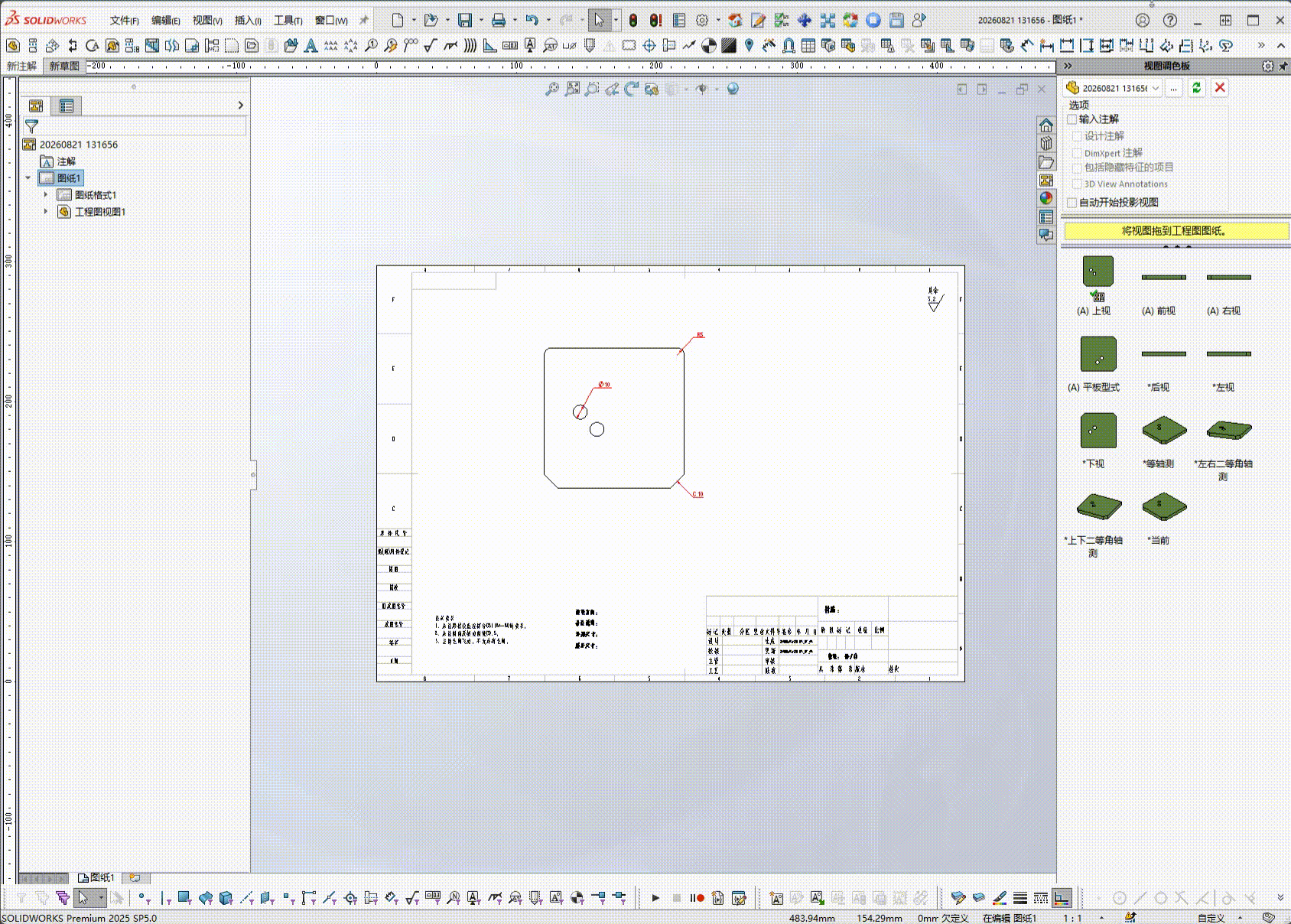1291x924 pixels.
Task: Switch to the PropertyManager tab
Action: [x=67, y=106]
